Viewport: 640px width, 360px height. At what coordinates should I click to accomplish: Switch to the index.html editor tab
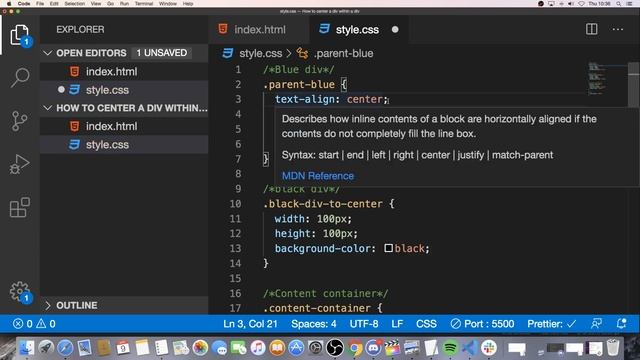coord(260,29)
